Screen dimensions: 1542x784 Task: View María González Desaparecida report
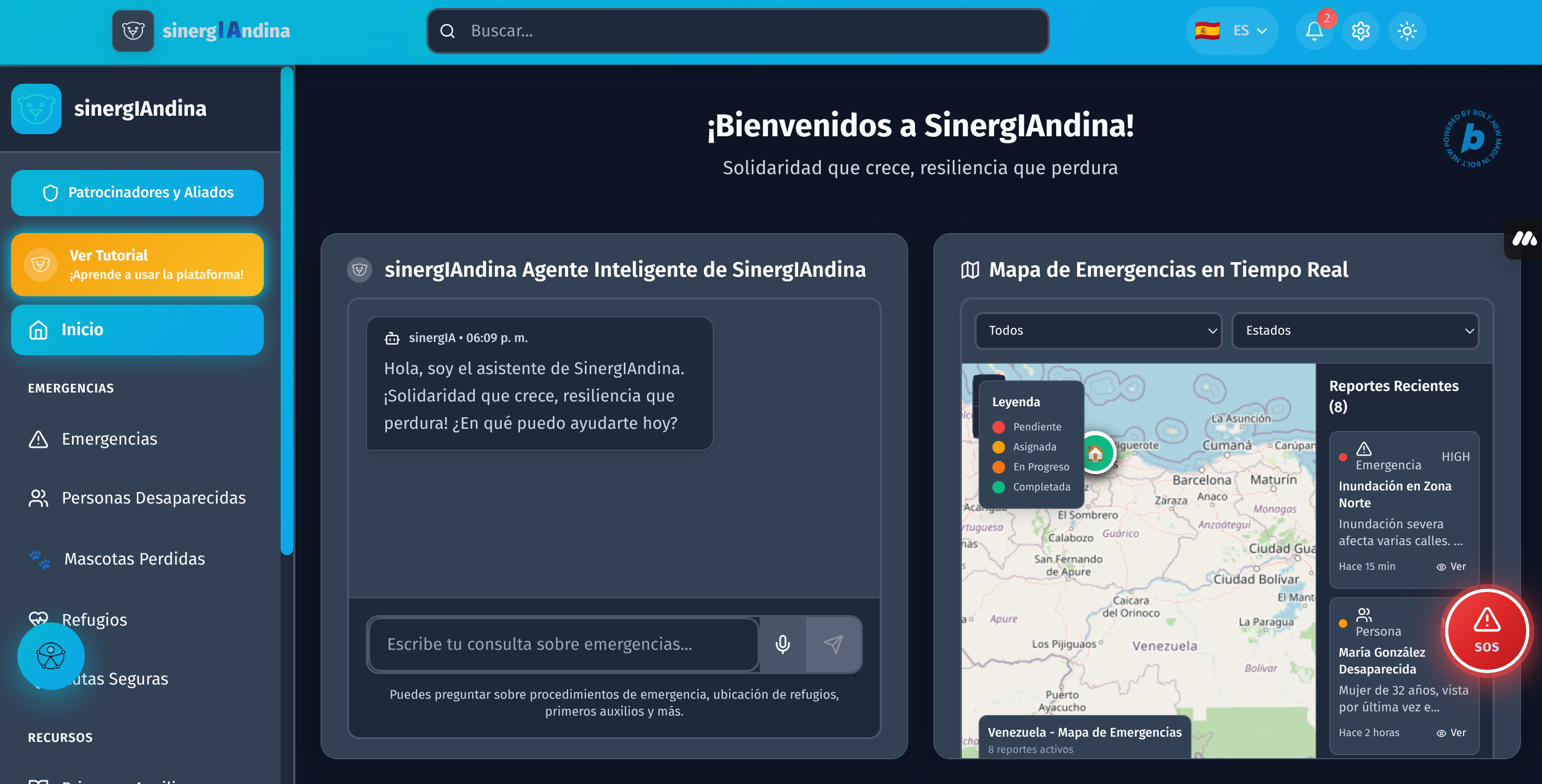(x=1451, y=732)
